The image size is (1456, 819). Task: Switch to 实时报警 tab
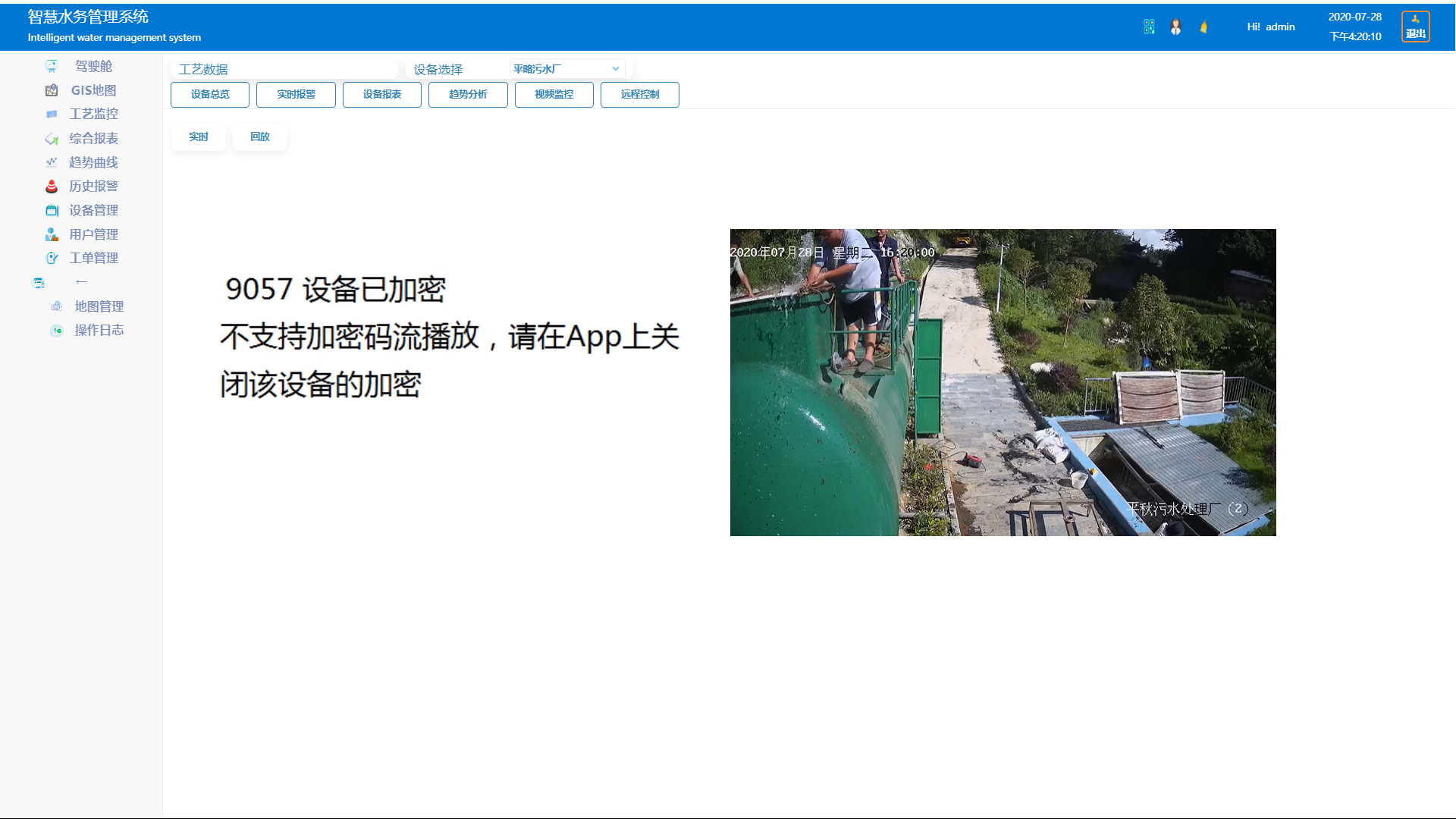296,95
